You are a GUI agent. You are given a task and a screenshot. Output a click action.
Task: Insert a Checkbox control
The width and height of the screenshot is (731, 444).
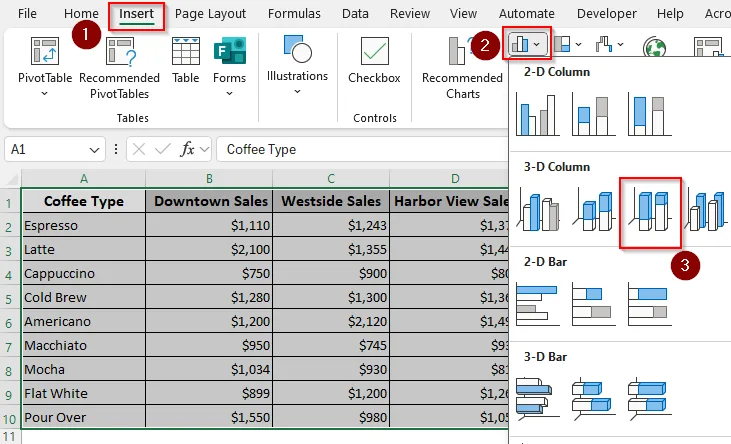(374, 61)
